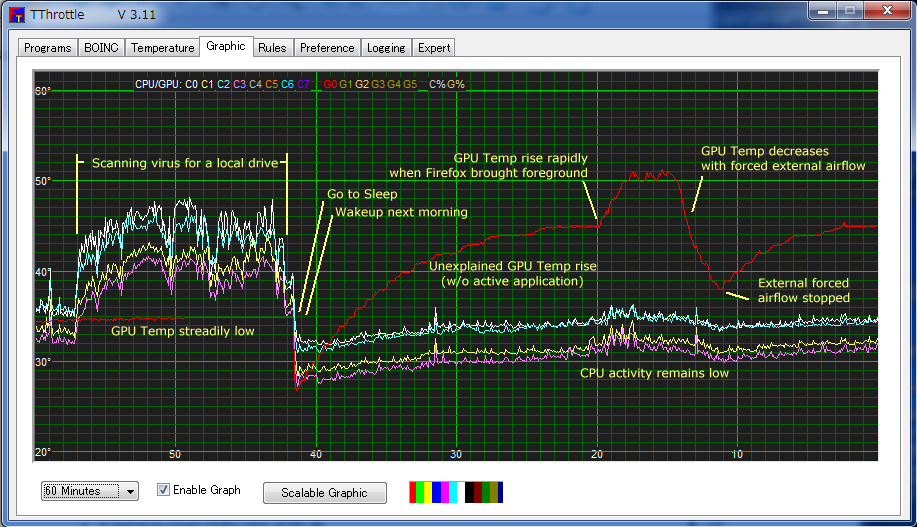Click the 10 minute mark on time axis
Viewport: 917px width, 527px height.
pos(737,454)
